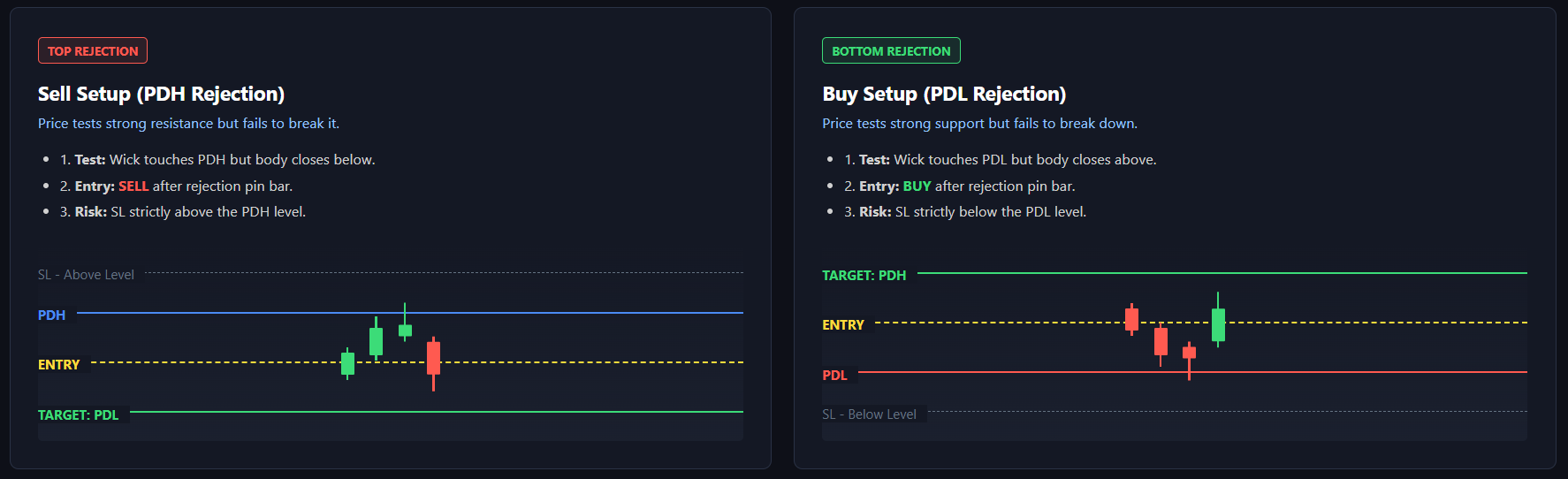
Task: Click the green BUY word in Entry step
Action: [917, 186]
